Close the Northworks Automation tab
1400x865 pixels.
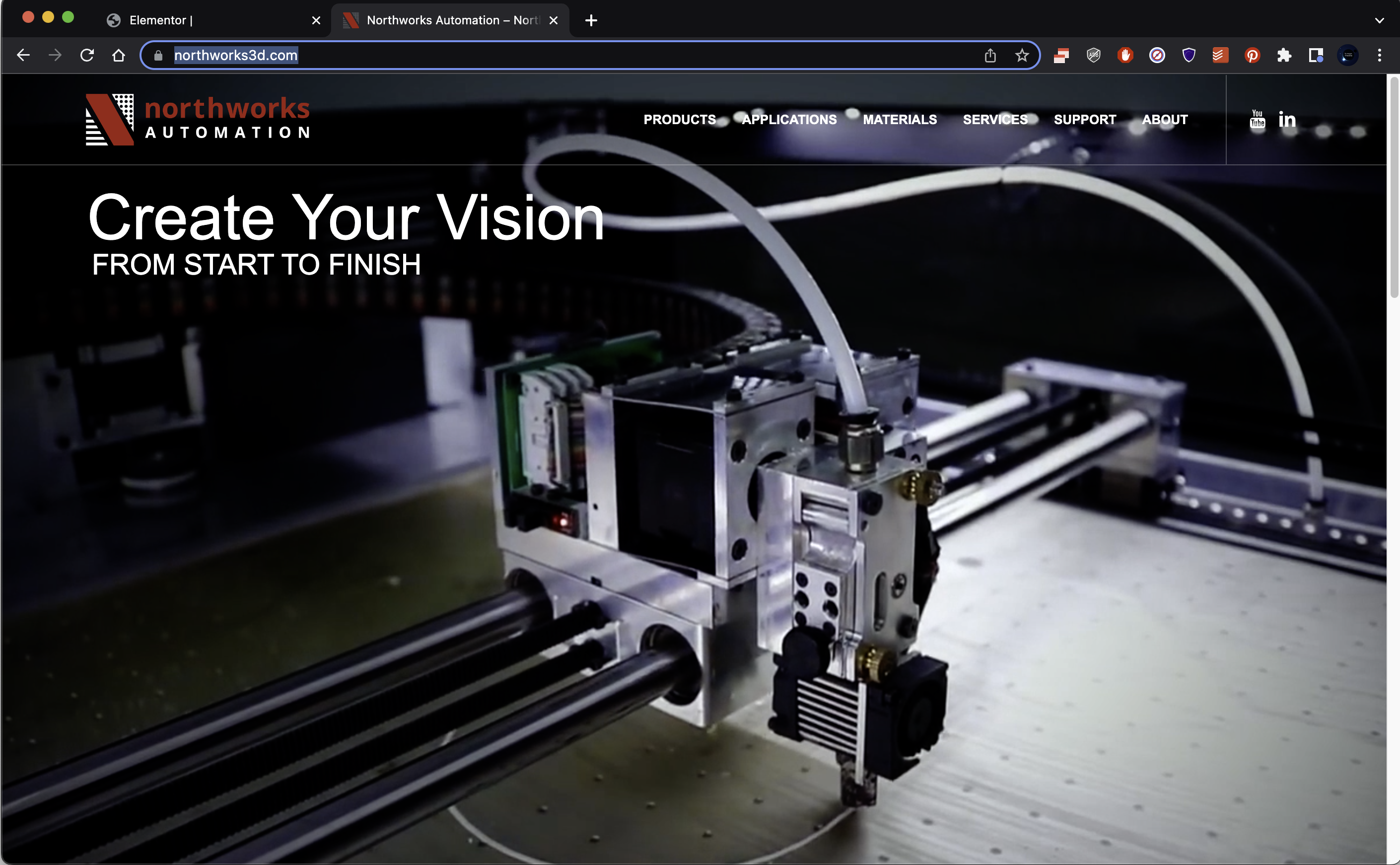(x=553, y=20)
